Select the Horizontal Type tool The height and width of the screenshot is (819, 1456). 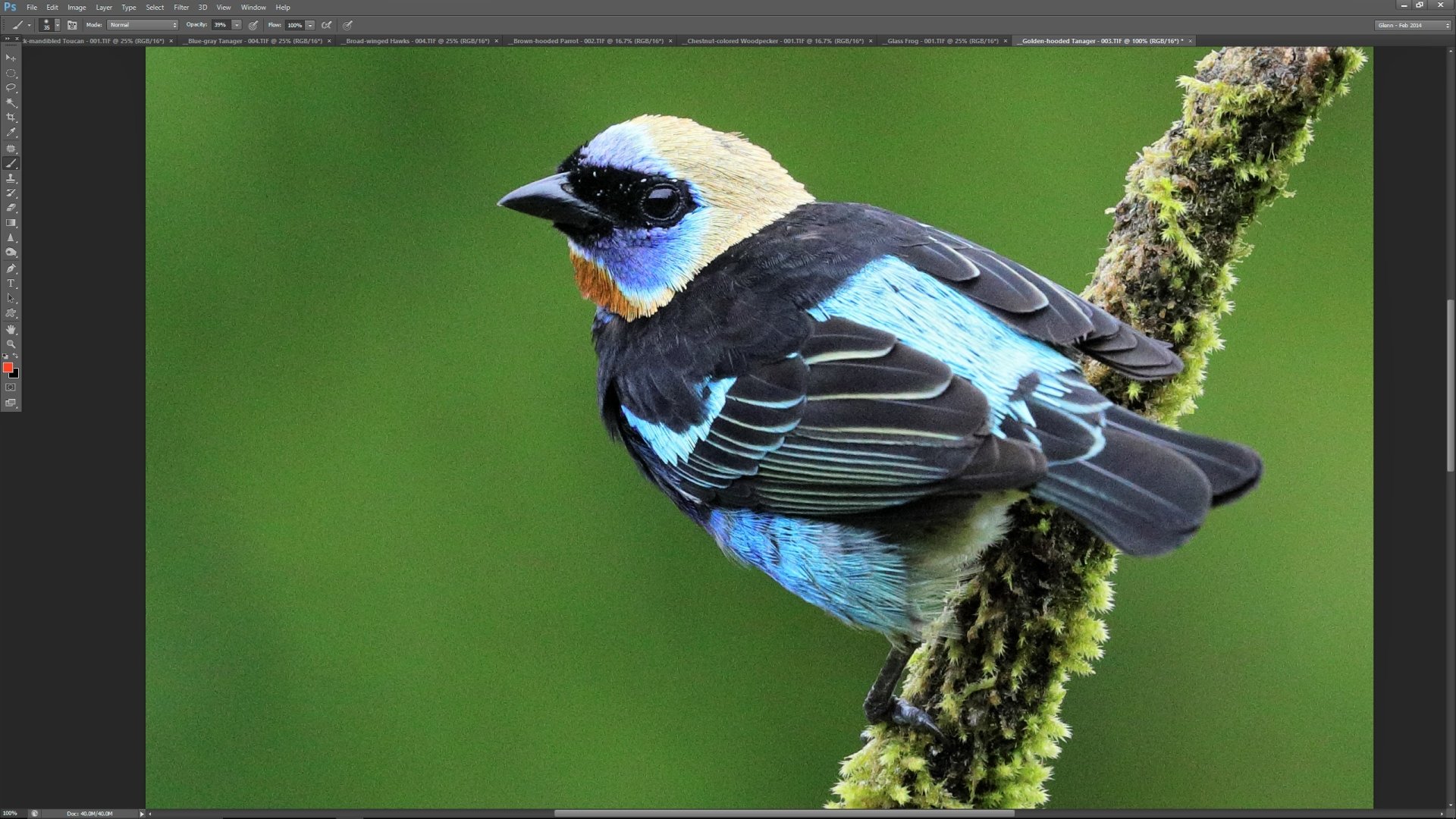click(x=11, y=283)
